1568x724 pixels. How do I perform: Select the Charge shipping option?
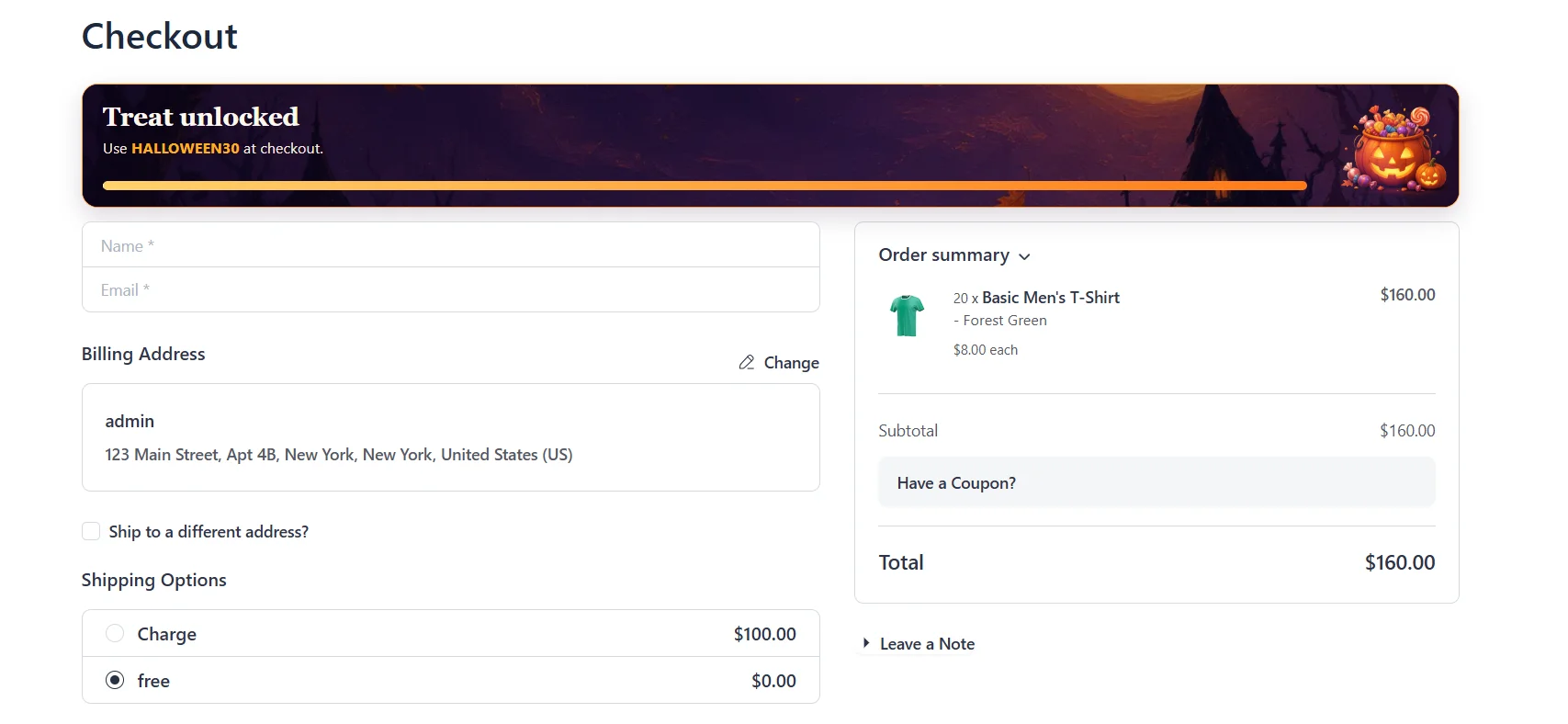pos(115,633)
